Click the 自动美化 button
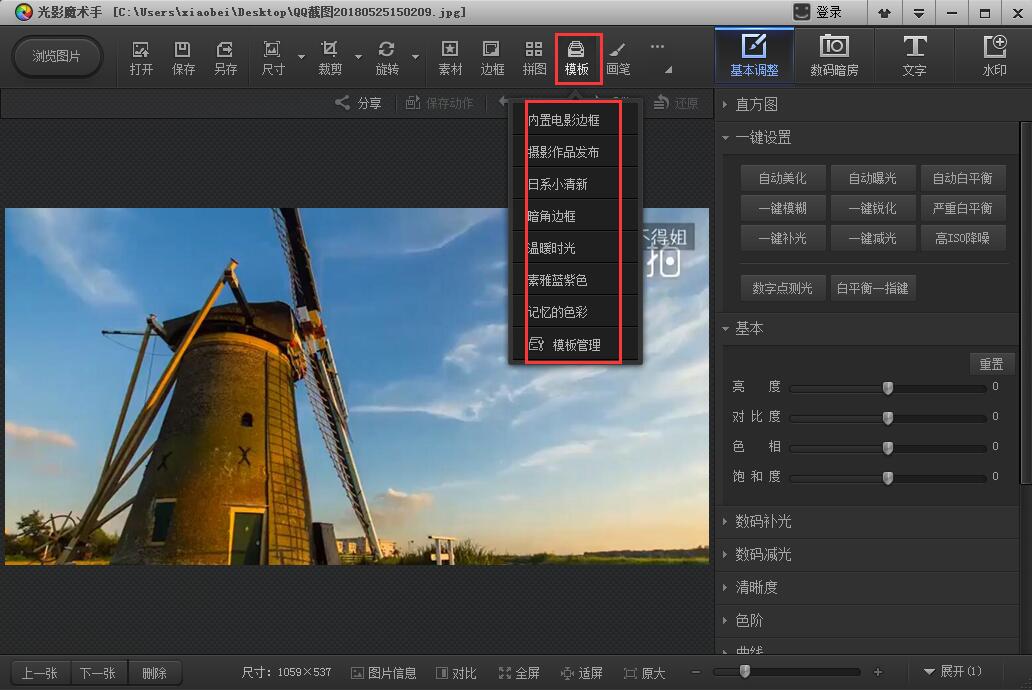1032x690 pixels. [x=782, y=178]
